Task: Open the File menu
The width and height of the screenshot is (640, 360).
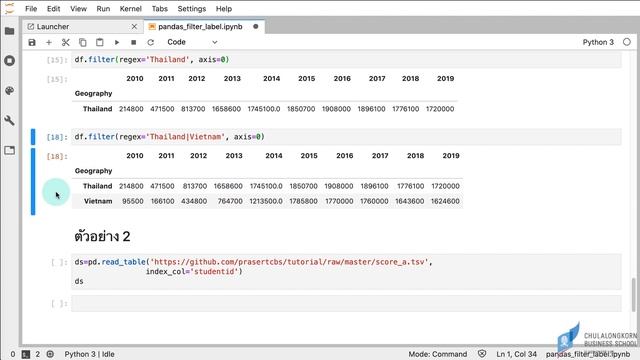Action: 31,9
